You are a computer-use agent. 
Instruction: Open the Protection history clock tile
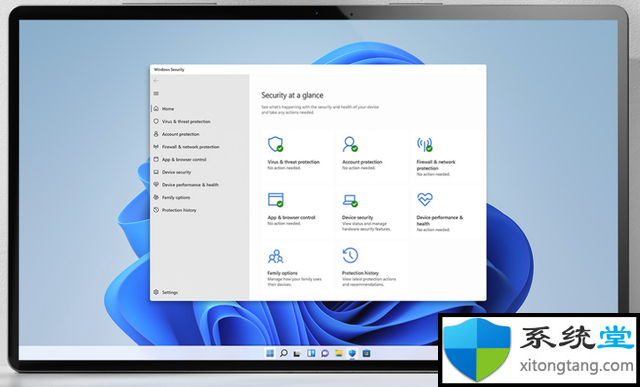coord(372,267)
